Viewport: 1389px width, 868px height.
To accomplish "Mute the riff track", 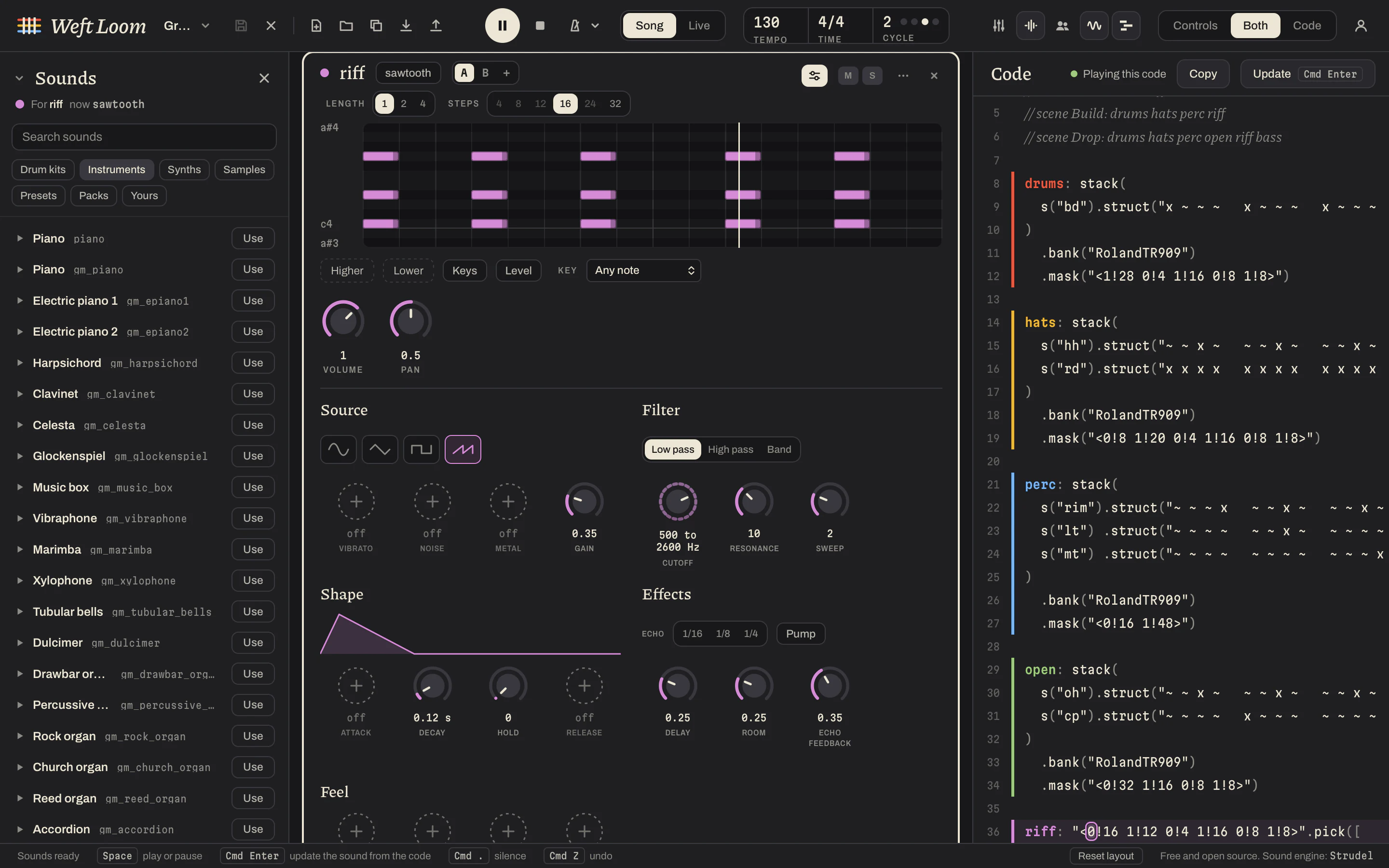I will [x=848, y=75].
